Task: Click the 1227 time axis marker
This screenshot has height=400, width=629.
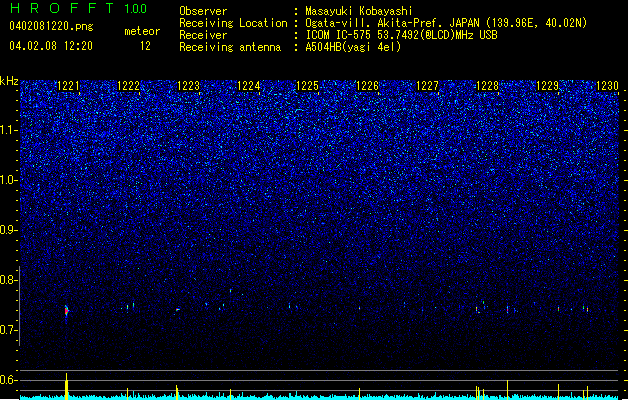Action: tap(427, 86)
